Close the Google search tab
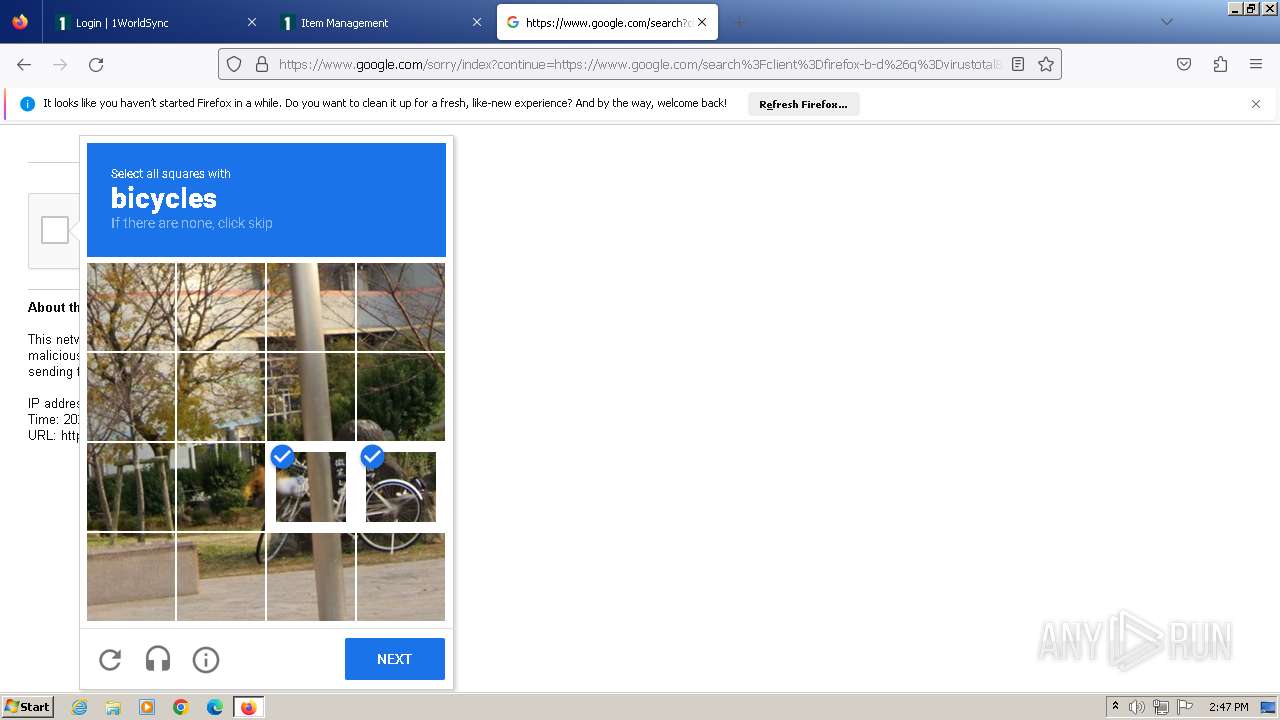Viewport: 1280px width, 720px height. click(x=702, y=22)
